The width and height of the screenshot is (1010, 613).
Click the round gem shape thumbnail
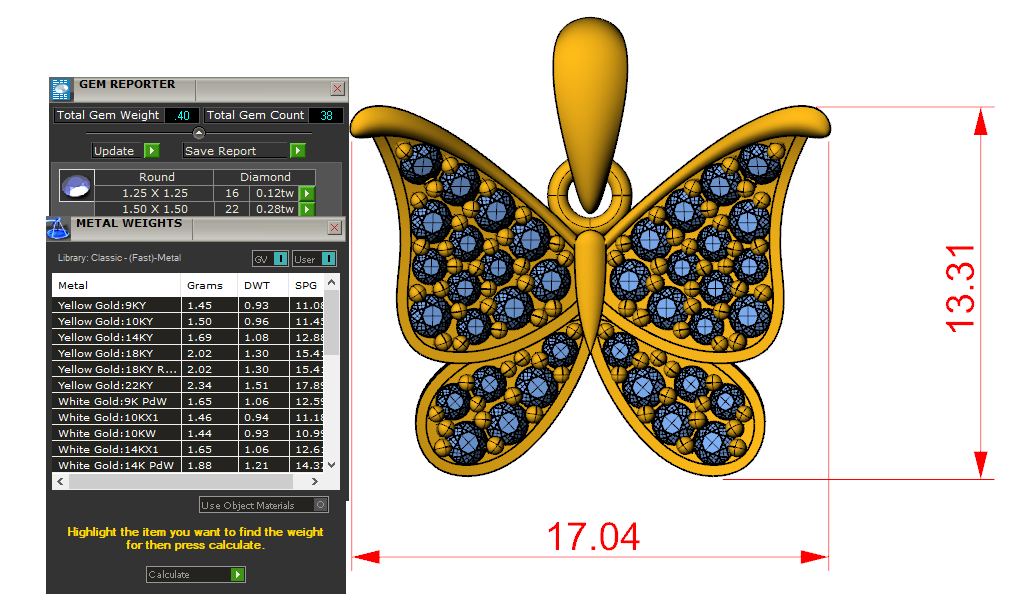76,186
